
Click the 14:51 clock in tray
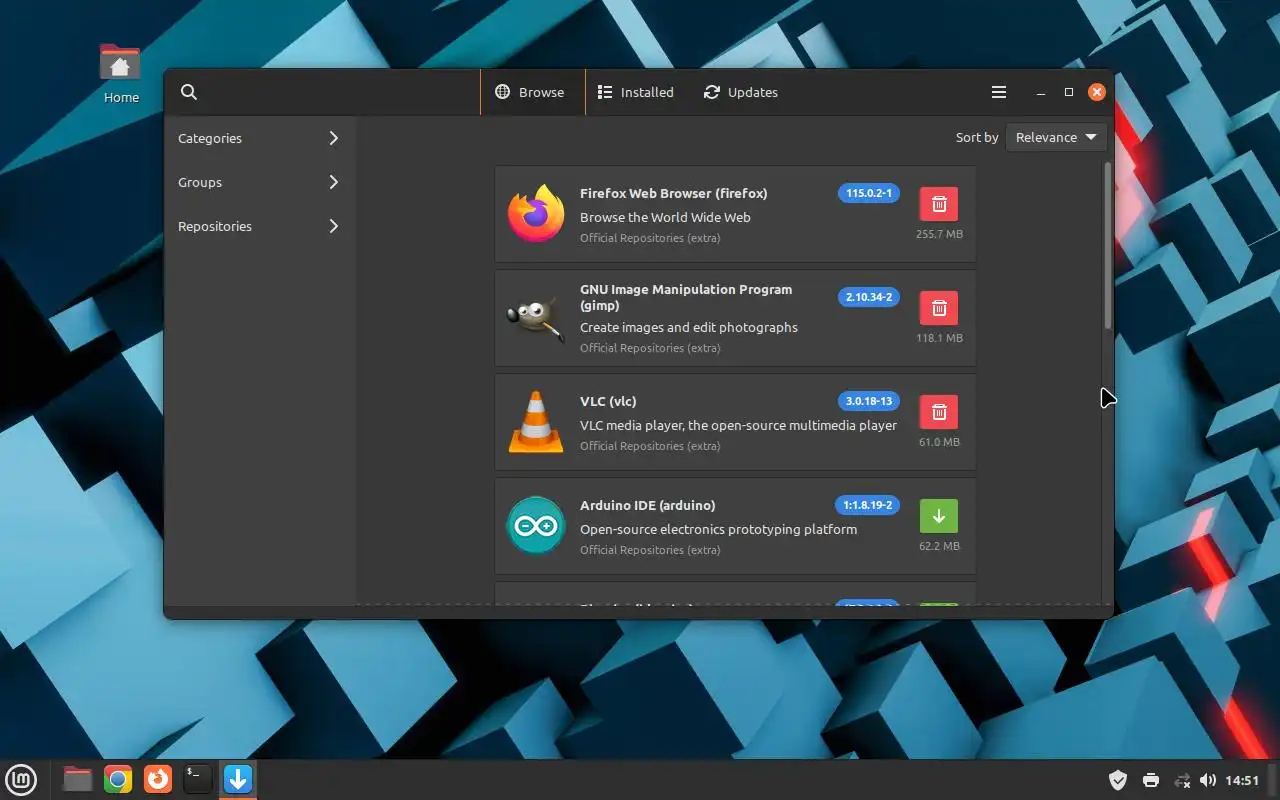tap(1242, 780)
